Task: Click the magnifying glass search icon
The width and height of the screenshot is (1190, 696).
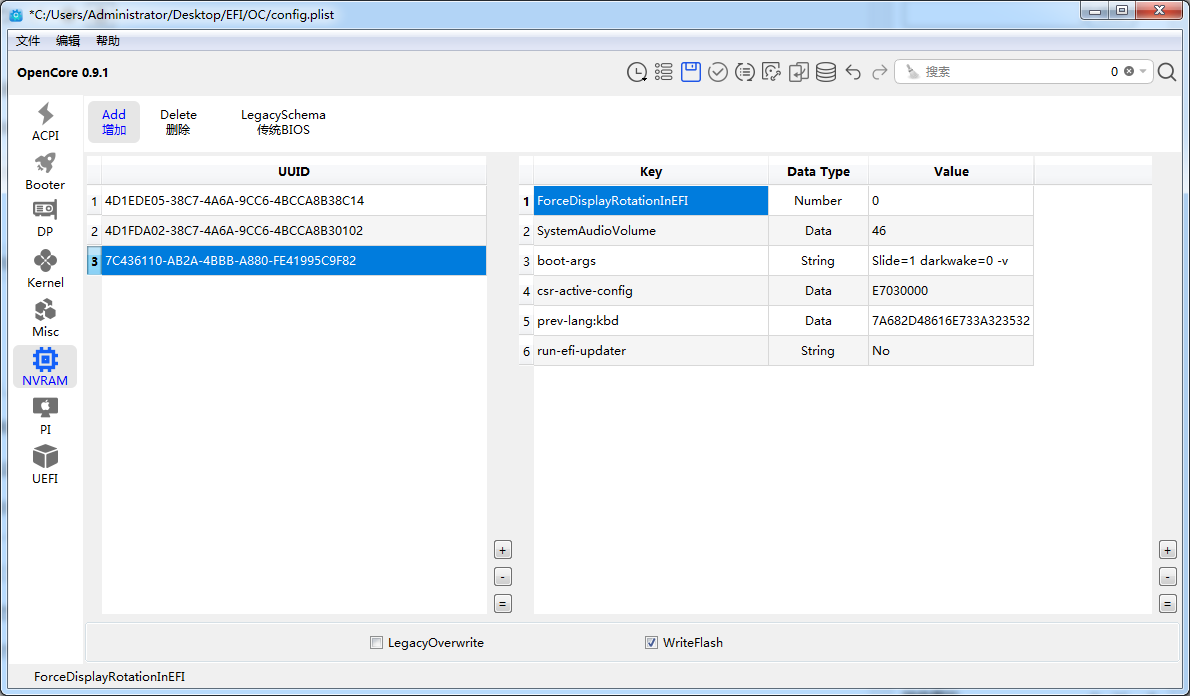Action: click(x=1167, y=72)
